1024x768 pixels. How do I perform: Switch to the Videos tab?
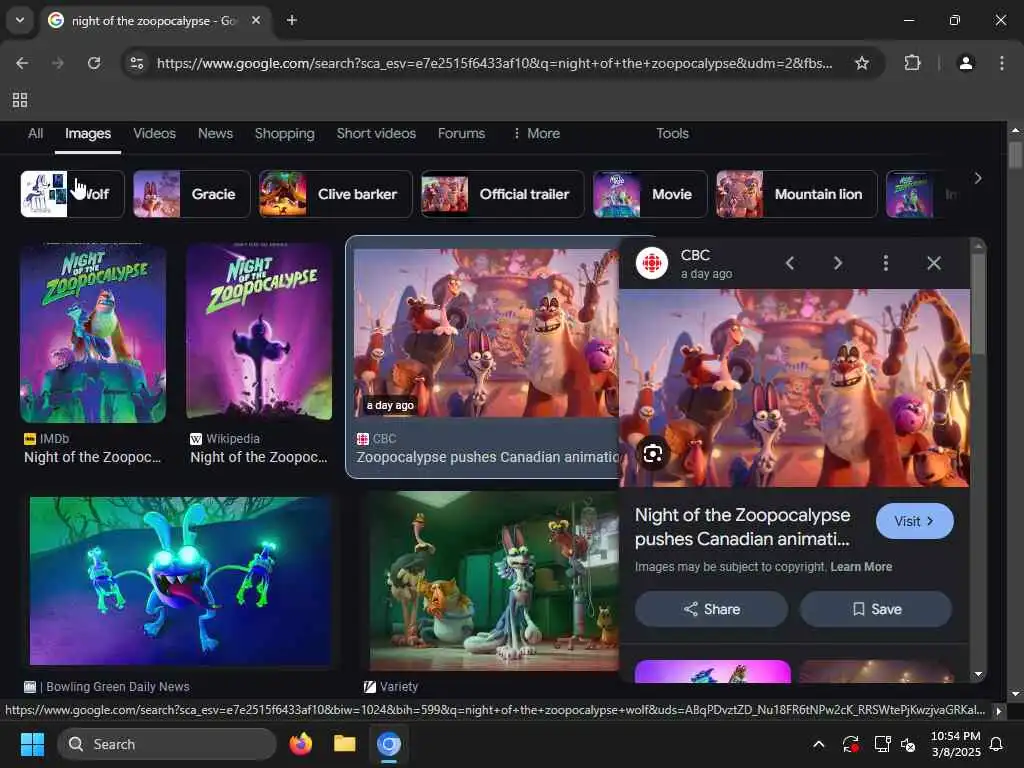click(x=155, y=133)
